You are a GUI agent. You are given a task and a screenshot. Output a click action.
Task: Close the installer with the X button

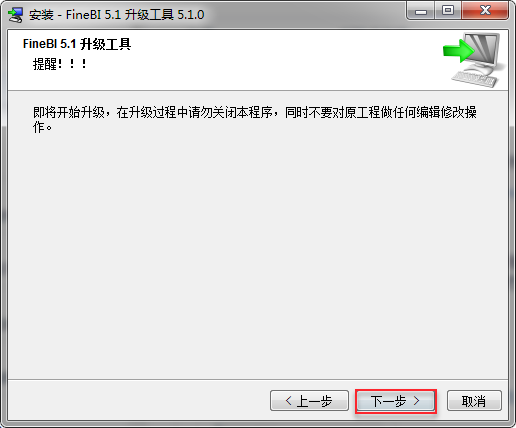485,11
